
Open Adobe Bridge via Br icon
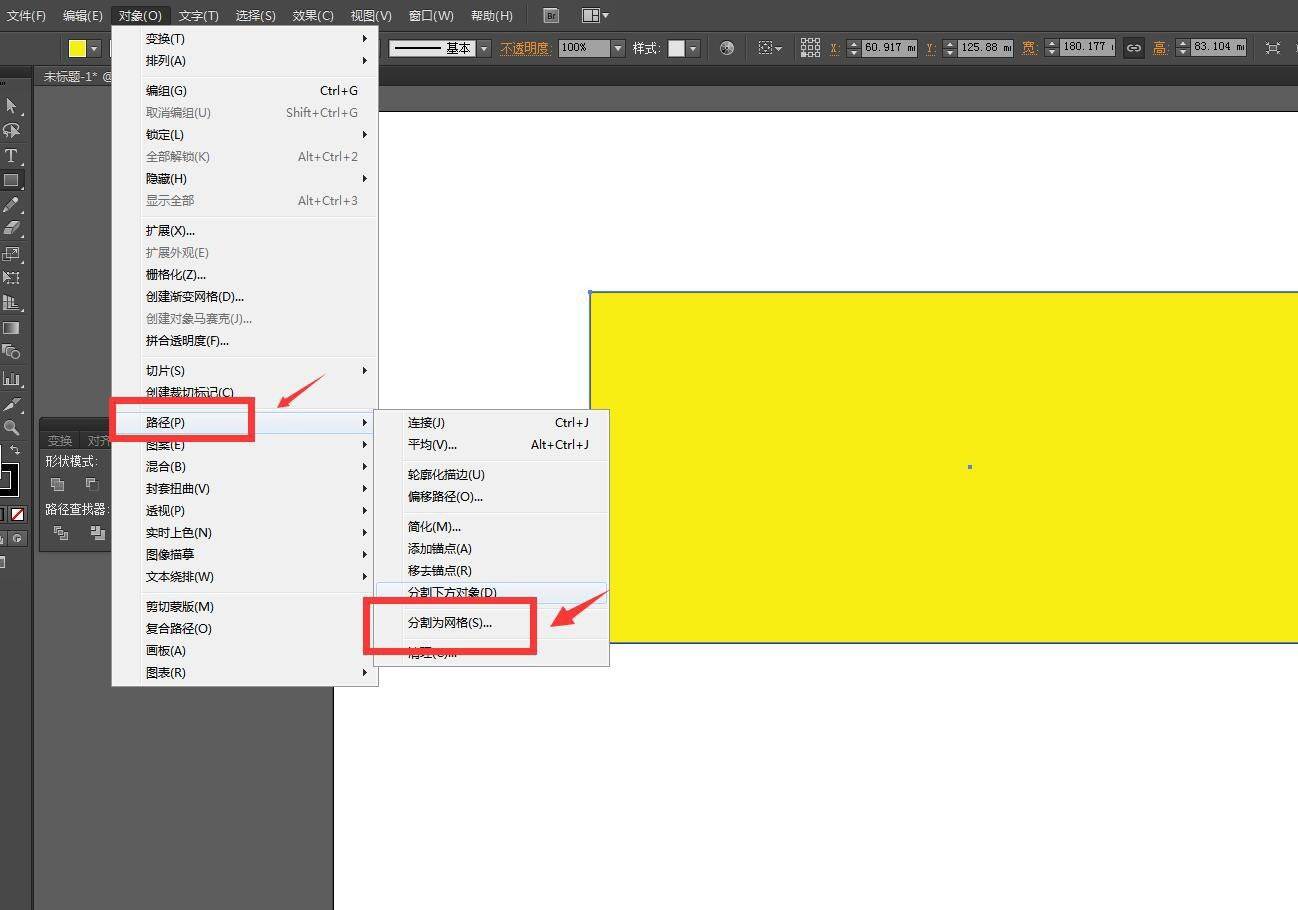[x=550, y=15]
